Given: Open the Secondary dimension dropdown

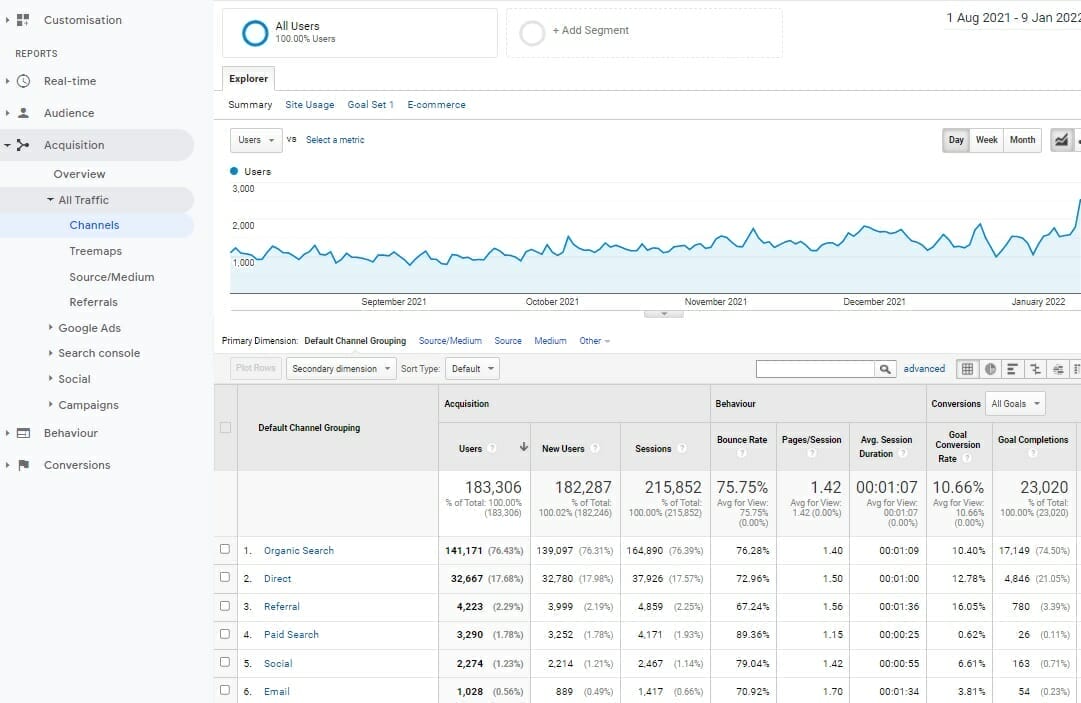Looking at the screenshot, I should [x=341, y=369].
